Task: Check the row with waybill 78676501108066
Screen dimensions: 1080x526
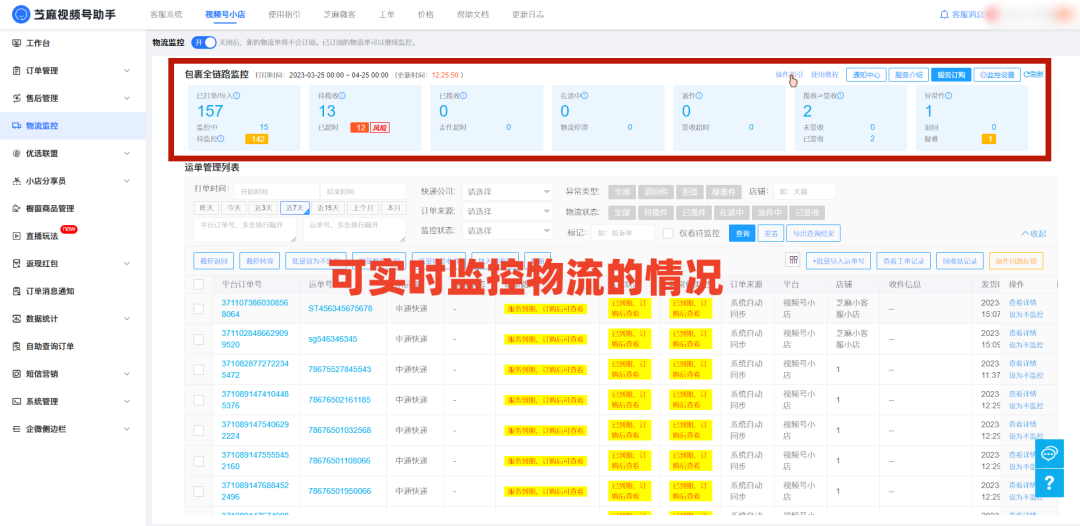Action: [198, 460]
